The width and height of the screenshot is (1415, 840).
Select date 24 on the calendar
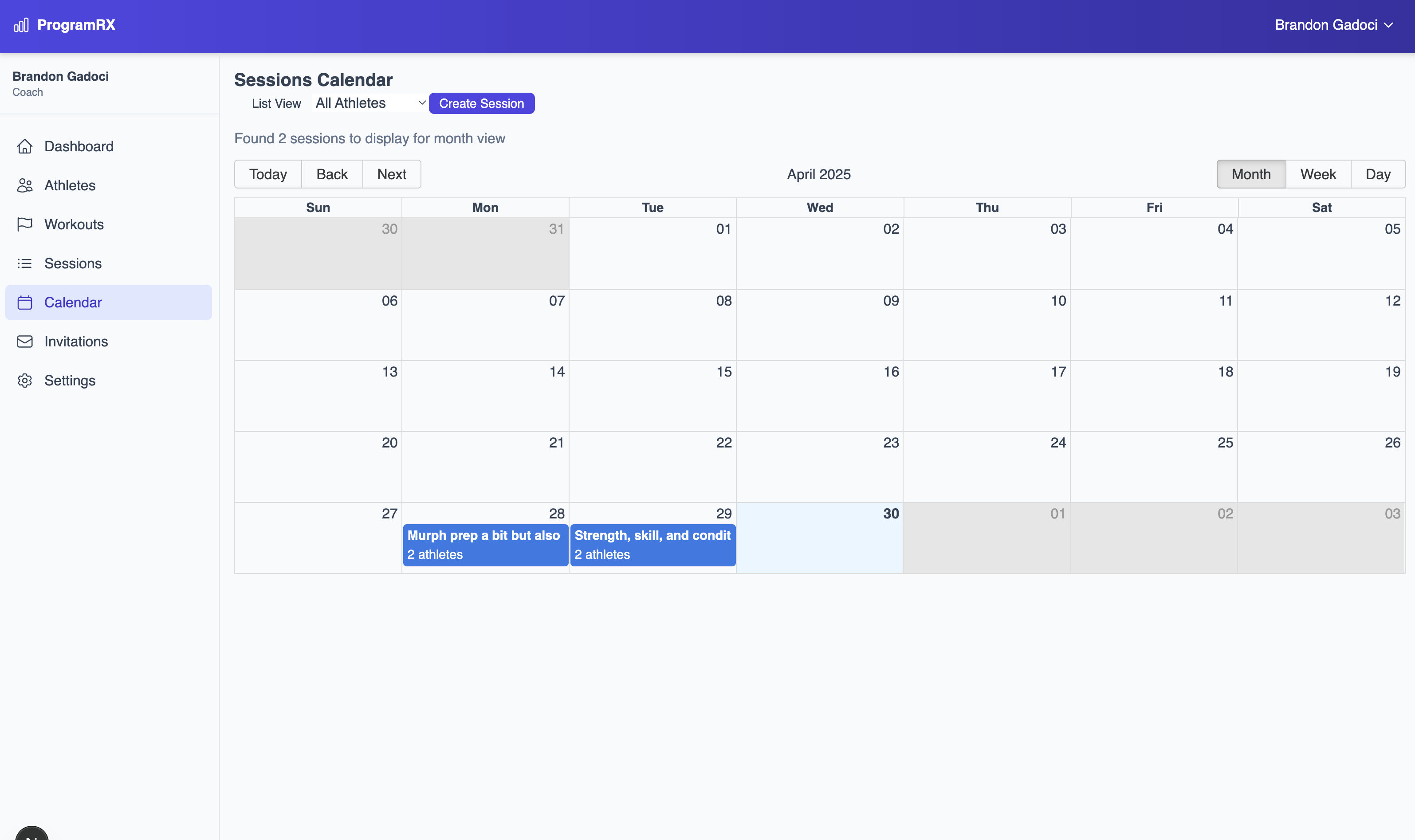click(1058, 443)
